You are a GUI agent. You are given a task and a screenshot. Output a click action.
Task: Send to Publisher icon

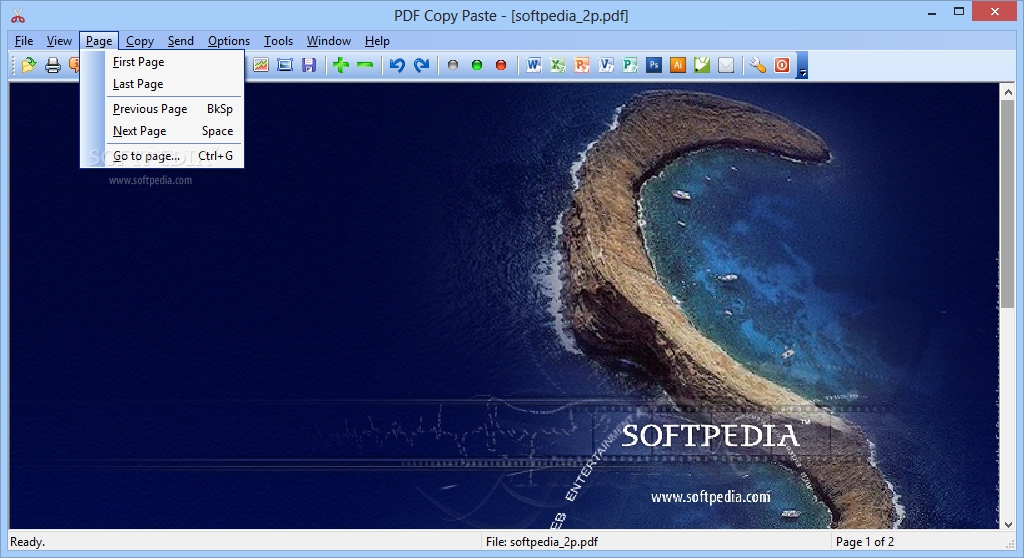[630, 65]
